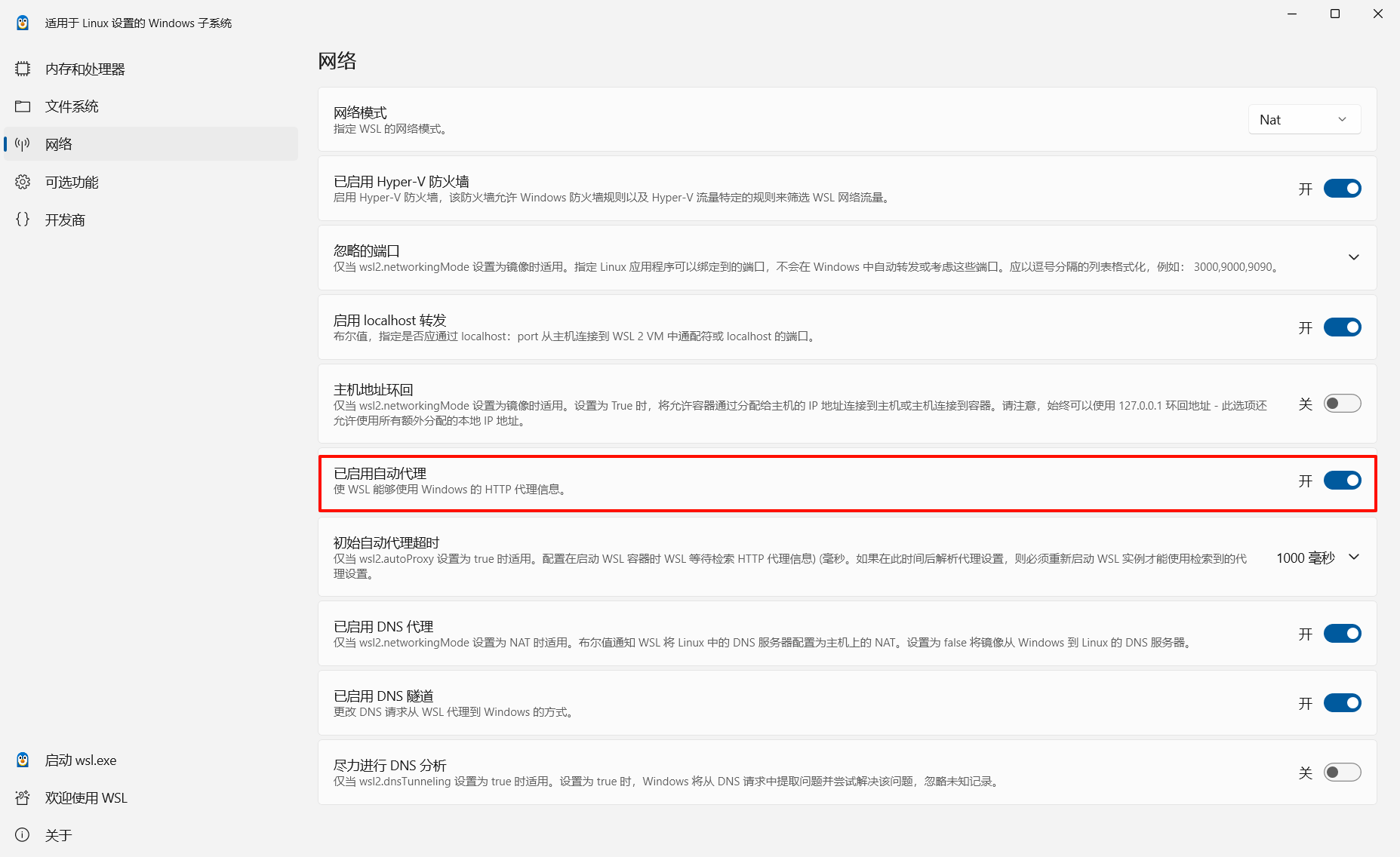Click the optional features gear icon
1400x857 pixels.
coord(23,182)
